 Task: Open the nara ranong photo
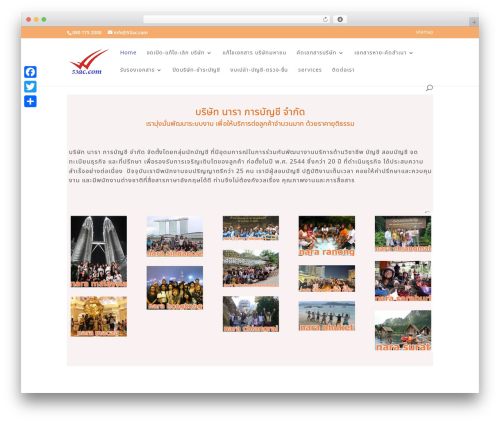pyautogui.click(x=327, y=236)
